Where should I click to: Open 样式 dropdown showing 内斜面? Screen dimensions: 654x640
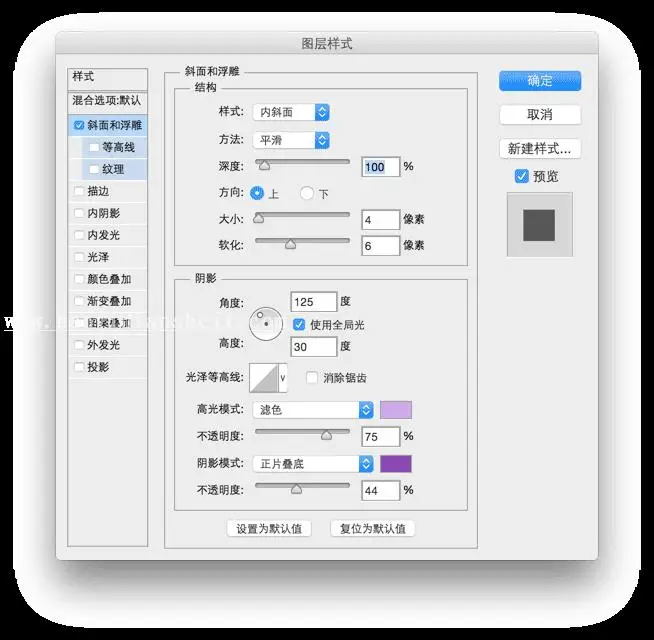(291, 112)
